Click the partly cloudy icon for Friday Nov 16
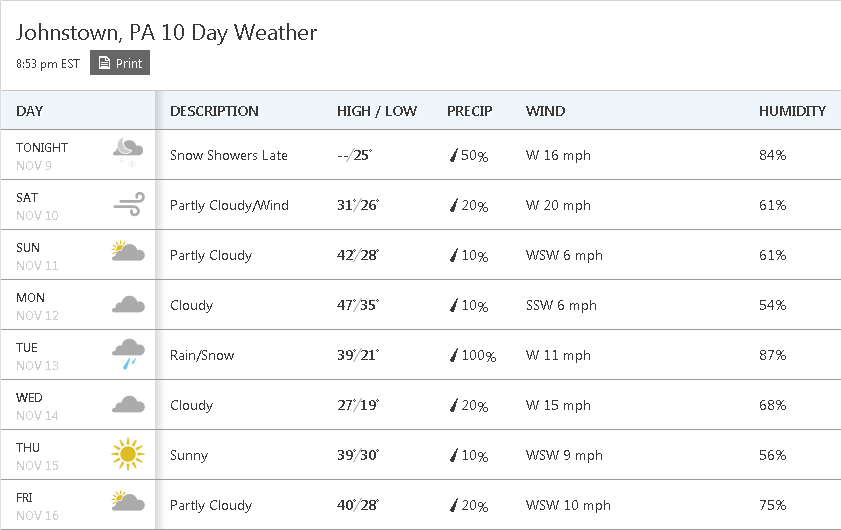Image resolution: width=841 pixels, height=530 pixels. pos(128,500)
